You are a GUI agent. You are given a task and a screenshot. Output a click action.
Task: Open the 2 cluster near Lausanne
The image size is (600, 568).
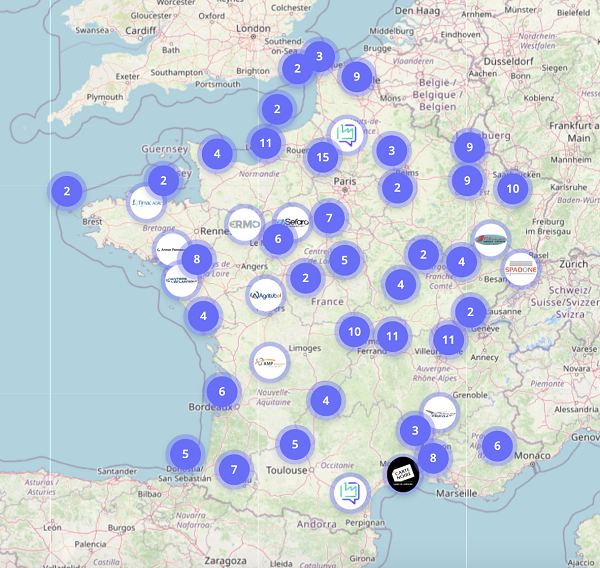point(470,311)
